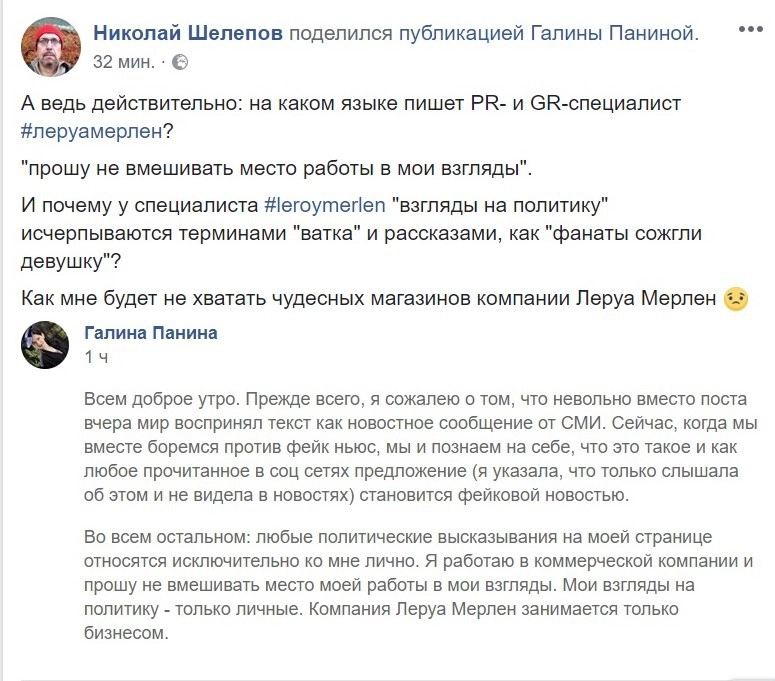Open Галина Панина's small avatar

pyautogui.click(x=44, y=345)
